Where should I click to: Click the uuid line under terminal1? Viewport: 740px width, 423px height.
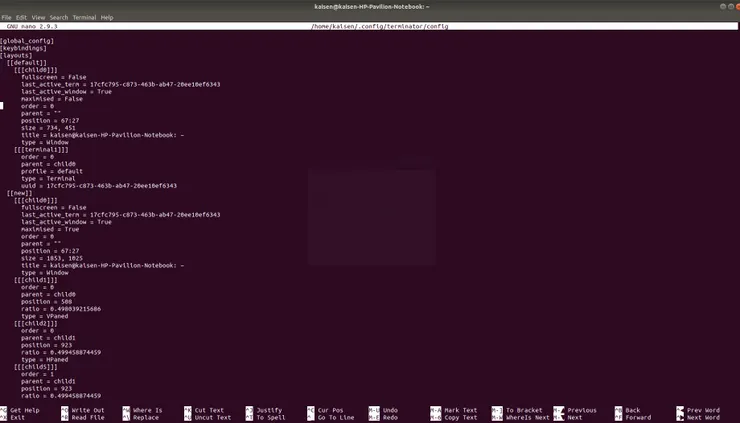99,186
